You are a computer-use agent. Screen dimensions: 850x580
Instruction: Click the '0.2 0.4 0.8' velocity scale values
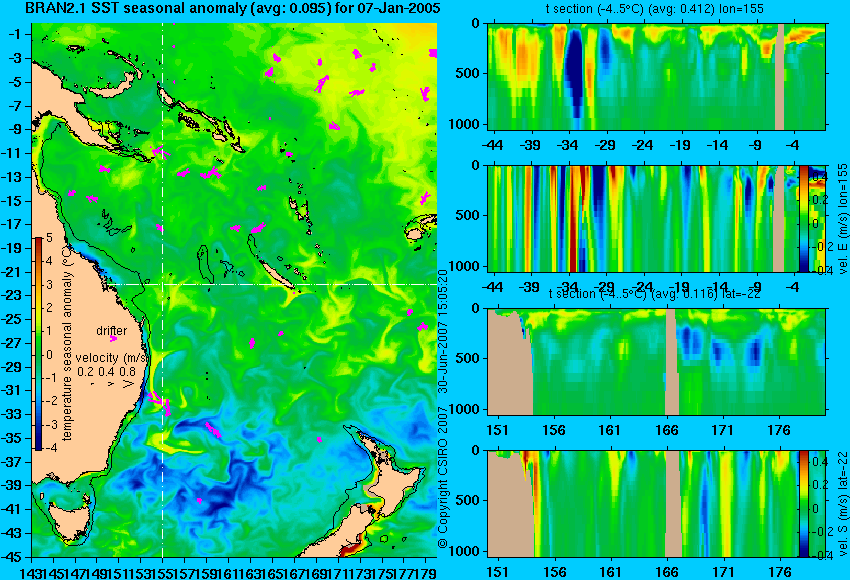(106, 372)
